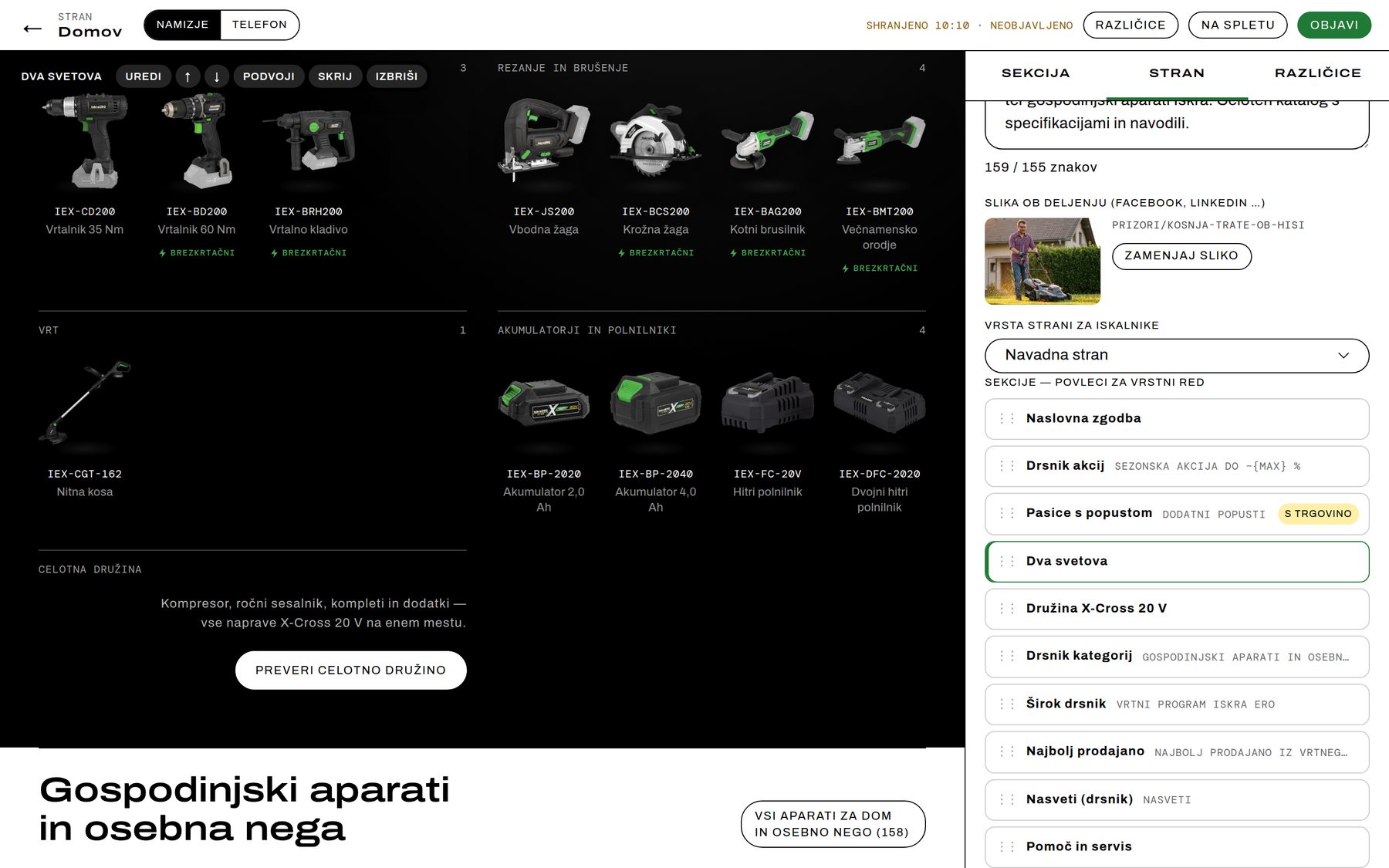Select the IEX-JS200 jigsaw image
This screenshot has width=1389, height=868.
tap(544, 140)
